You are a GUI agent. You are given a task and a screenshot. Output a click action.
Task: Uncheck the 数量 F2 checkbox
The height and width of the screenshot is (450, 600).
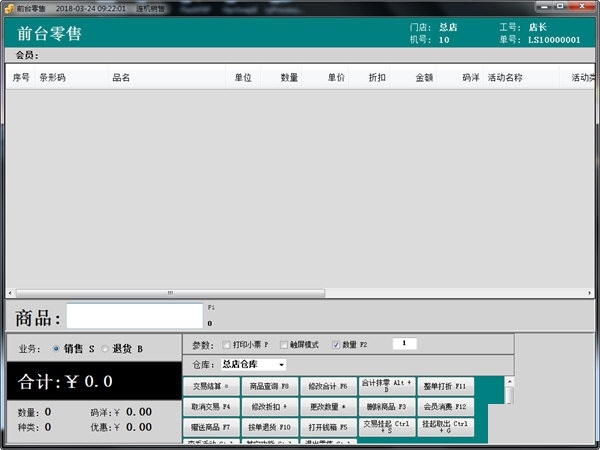pyautogui.click(x=335, y=345)
